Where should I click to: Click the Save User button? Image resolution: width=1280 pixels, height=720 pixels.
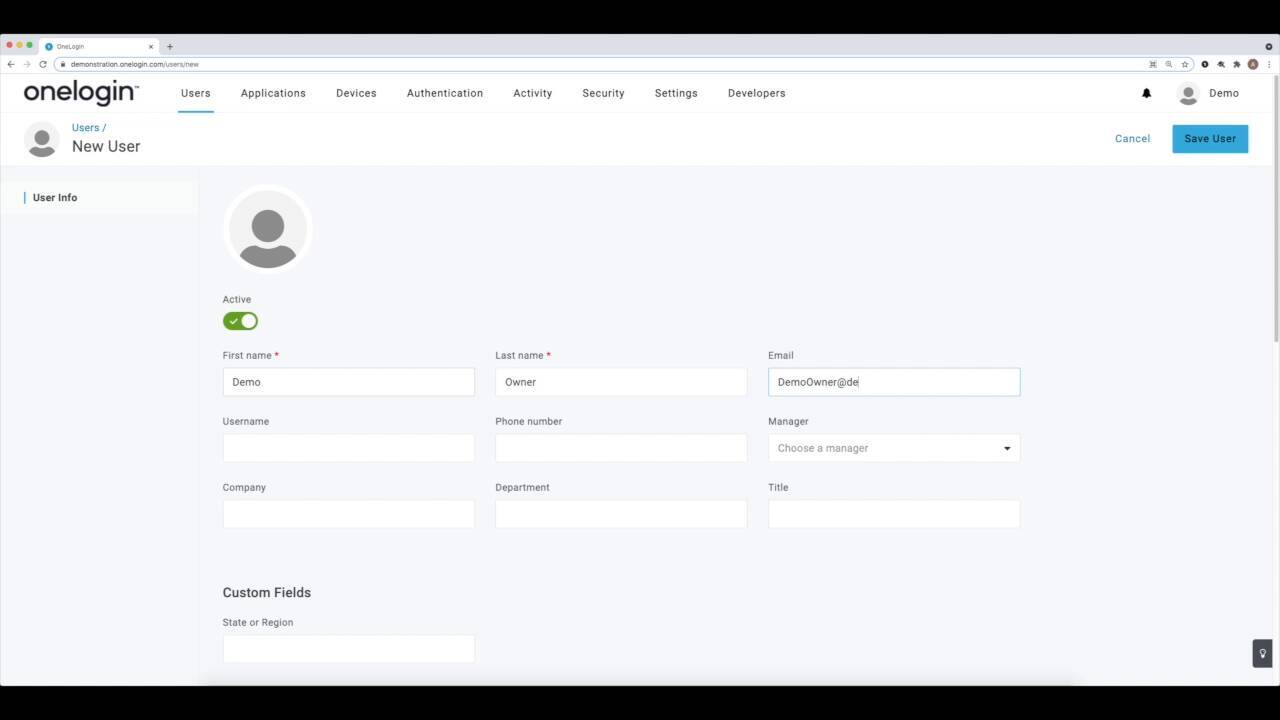coord(1210,138)
